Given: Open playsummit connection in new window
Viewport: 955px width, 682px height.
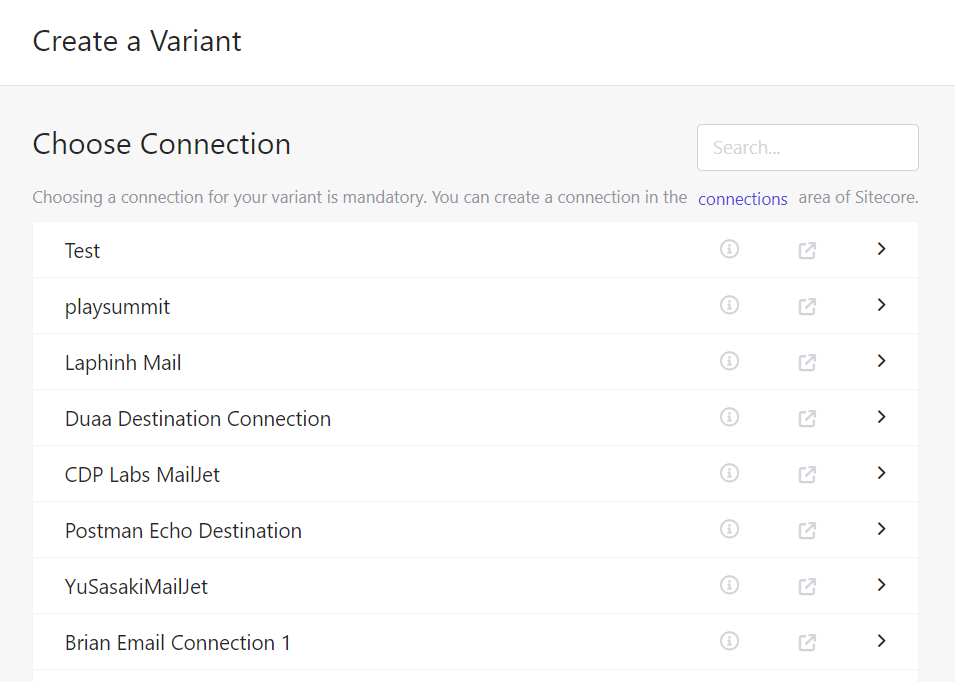Looking at the screenshot, I should [807, 306].
